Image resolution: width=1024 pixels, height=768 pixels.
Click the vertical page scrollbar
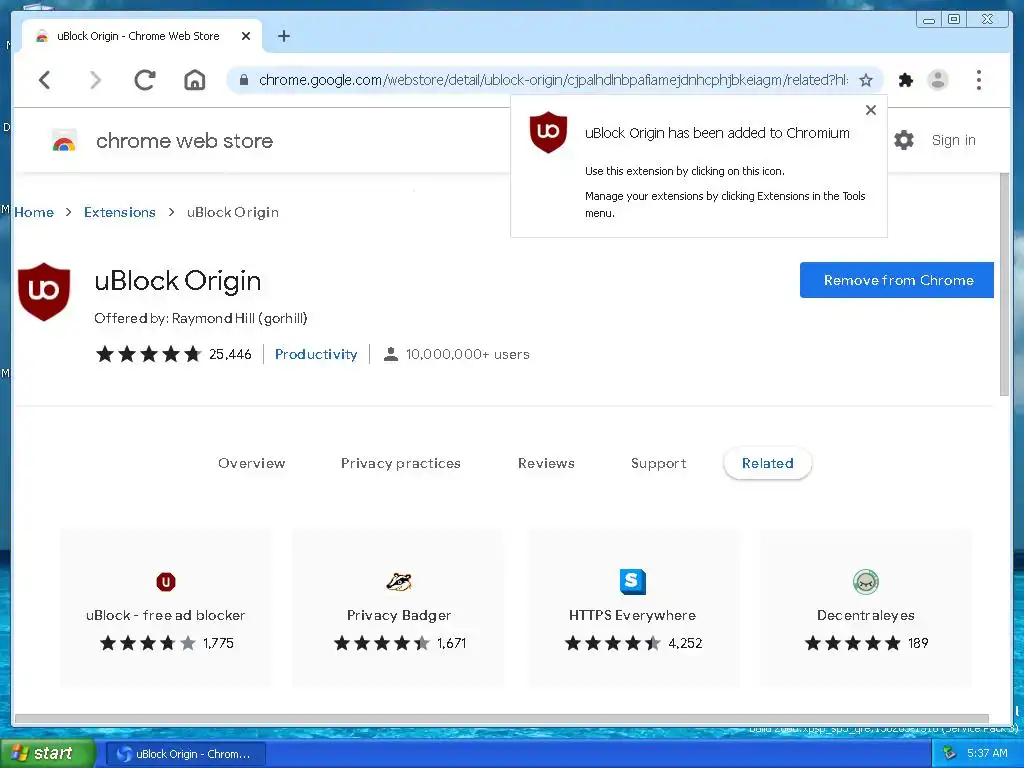tap(1004, 285)
